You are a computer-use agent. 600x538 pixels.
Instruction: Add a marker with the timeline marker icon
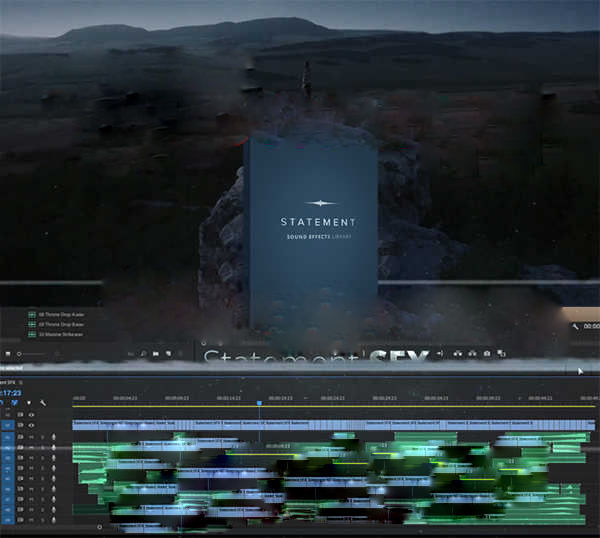[29, 403]
